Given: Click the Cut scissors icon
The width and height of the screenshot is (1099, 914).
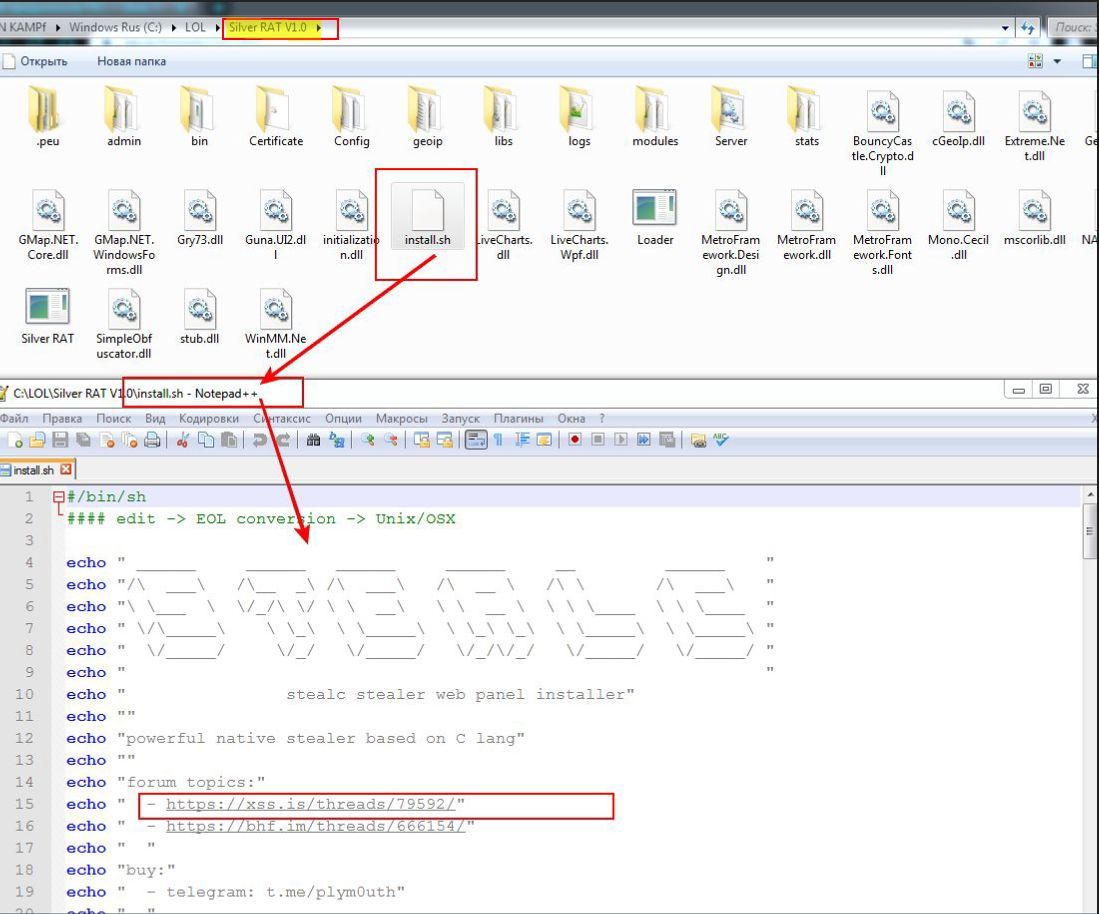Looking at the screenshot, I should tap(183, 440).
